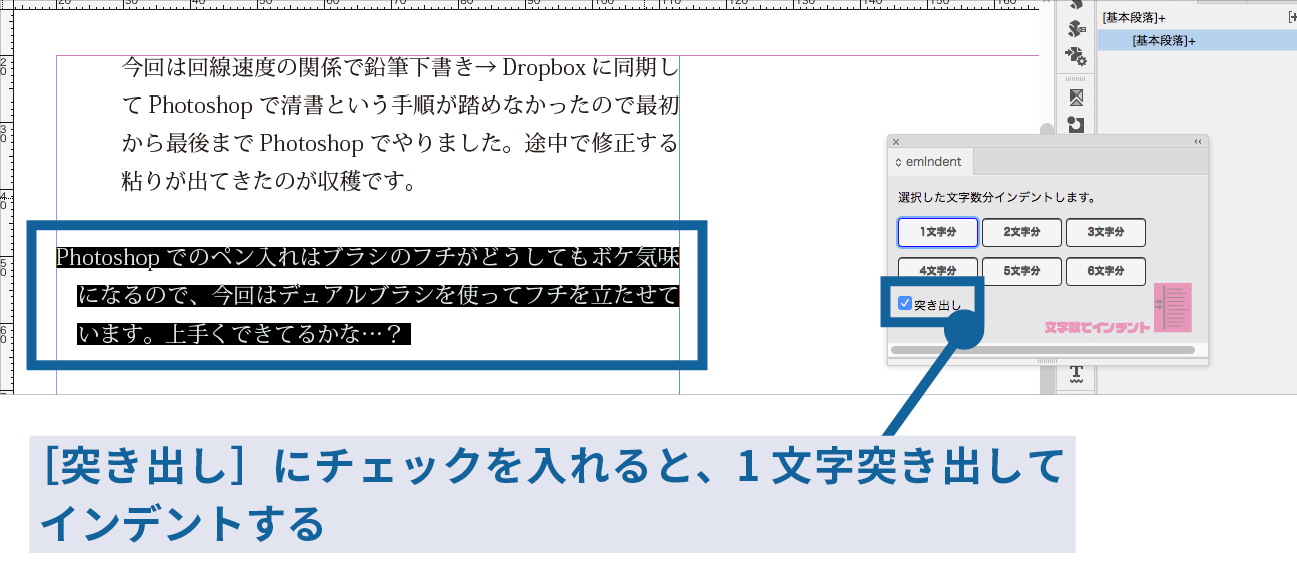Image resolution: width=1297 pixels, height=584 pixels.
Task: Collapse the emIndent panel via the double-chevron
Action: point(1196,142)
